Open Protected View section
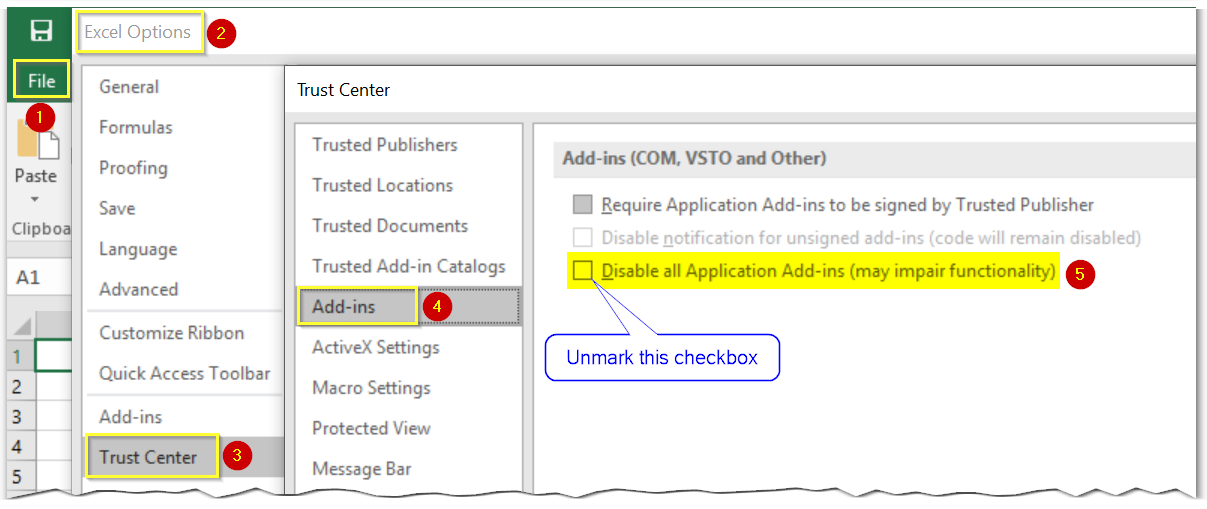Viewport: 1207px width, 509px height. pyautogui.click(x=371, y=428)
